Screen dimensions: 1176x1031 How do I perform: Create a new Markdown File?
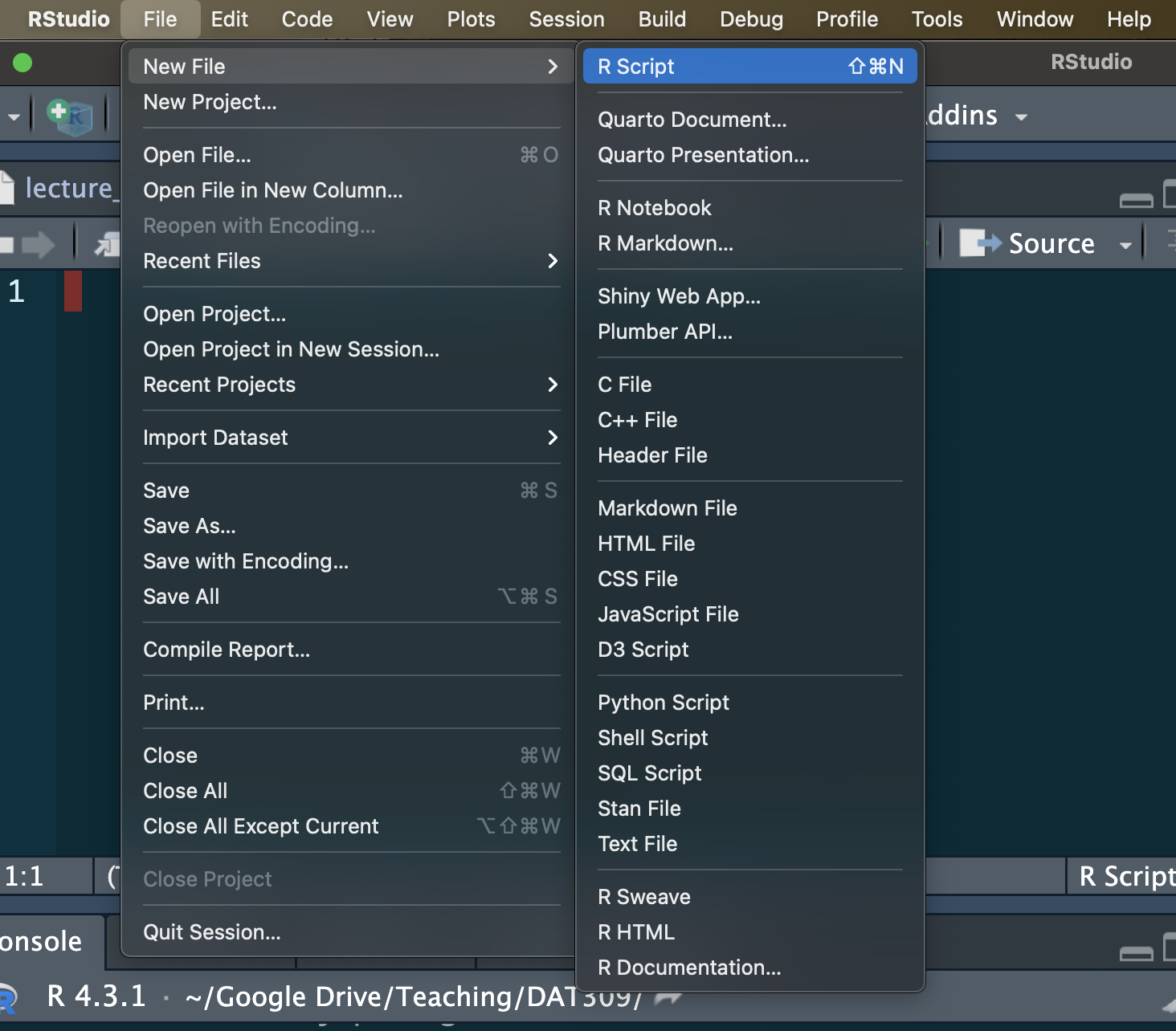pos(750,507)
